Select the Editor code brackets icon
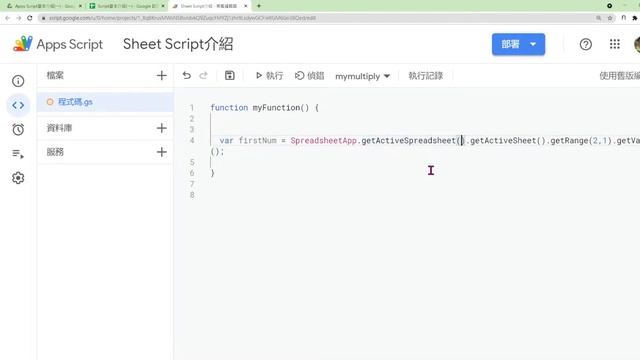 click(18, 105)
